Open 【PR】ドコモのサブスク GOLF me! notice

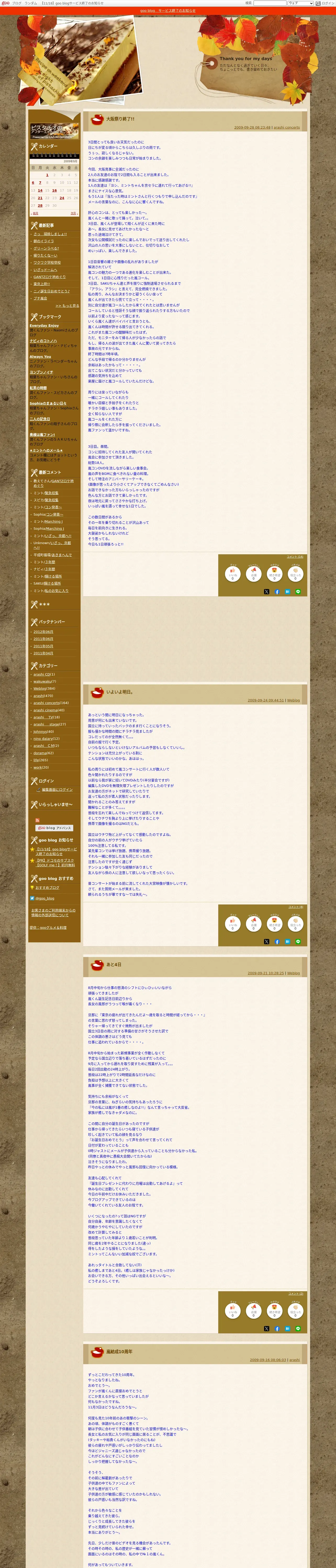coord(55,862)
